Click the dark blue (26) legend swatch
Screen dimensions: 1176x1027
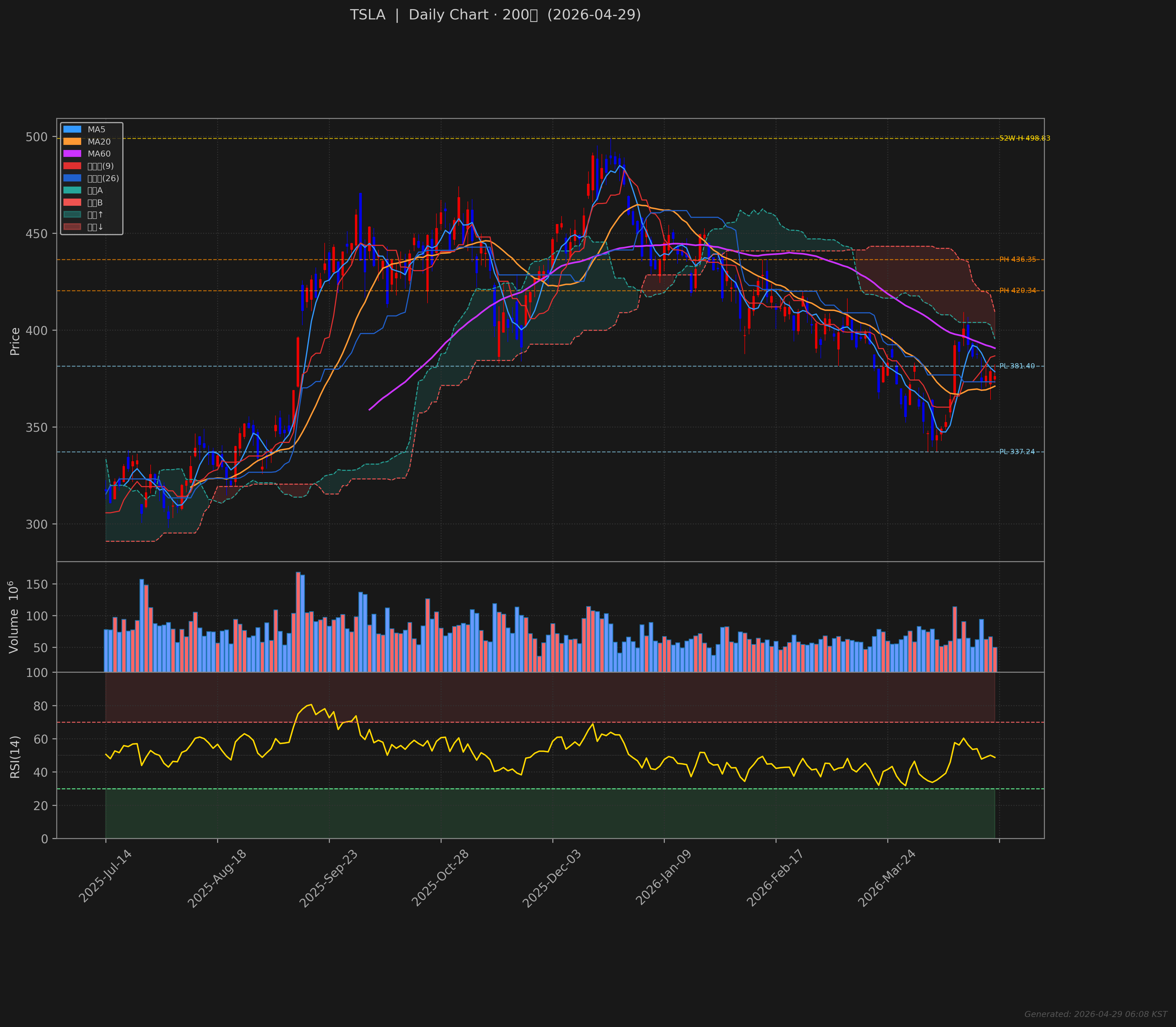[x=72, y=178]
